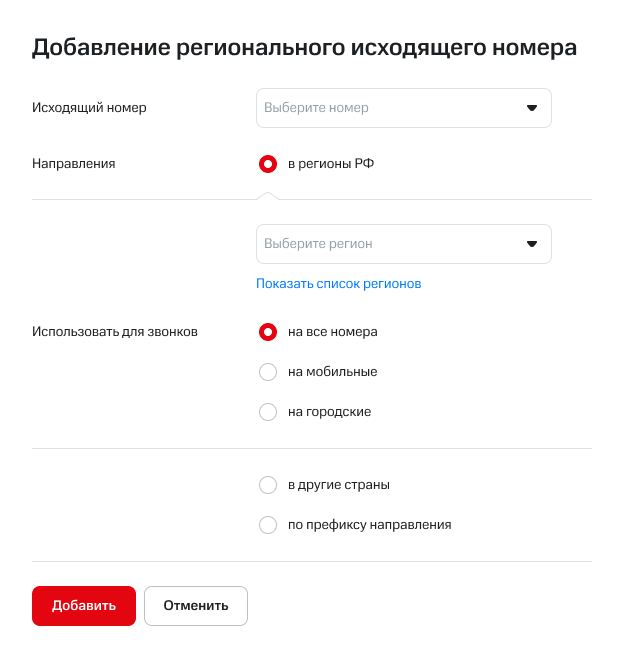The image size is (624, 658).
Task: Click the 'Использовать для звонков' field label
Action: [115, 332]
